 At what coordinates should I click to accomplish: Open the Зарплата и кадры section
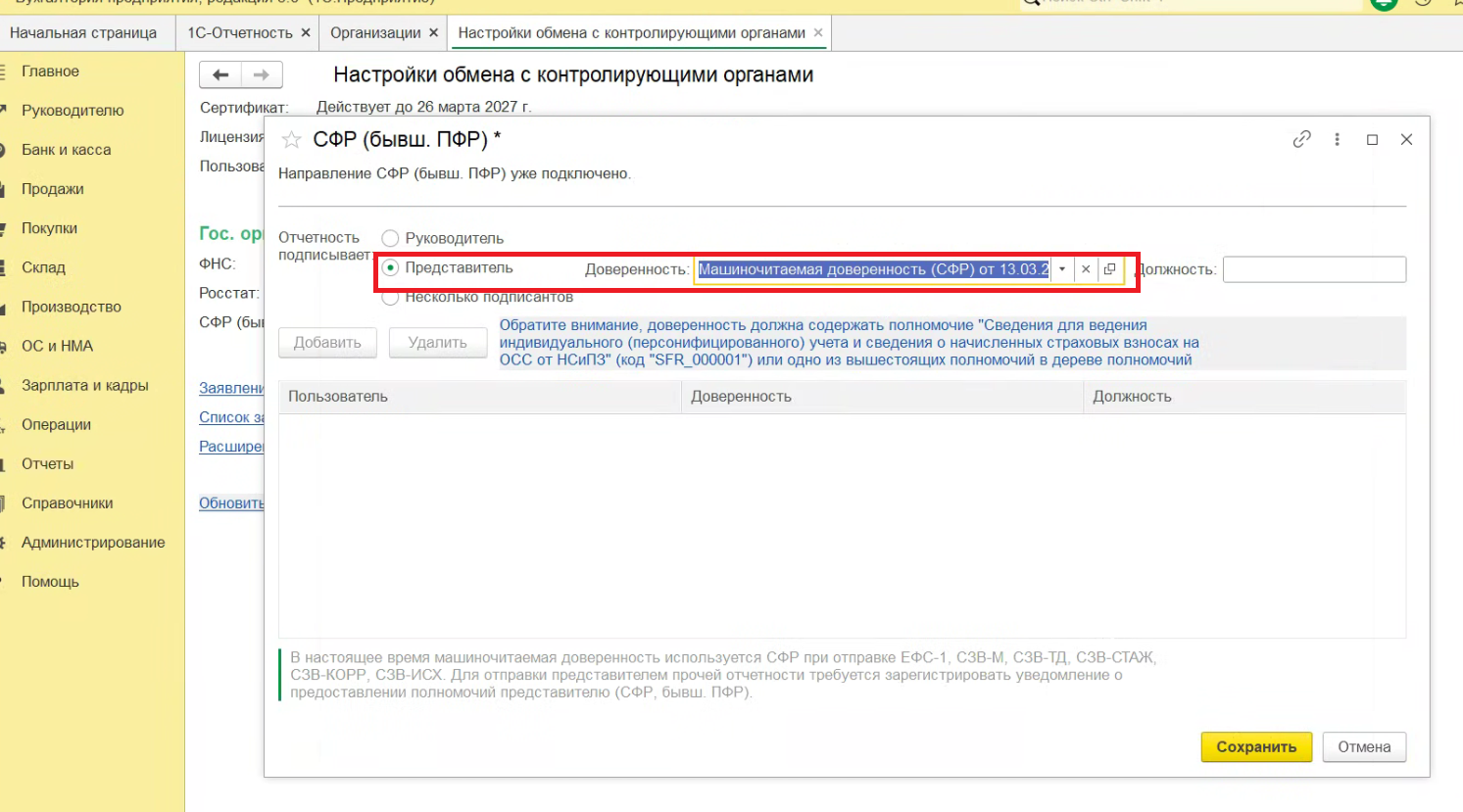click(x=85, y=385)
